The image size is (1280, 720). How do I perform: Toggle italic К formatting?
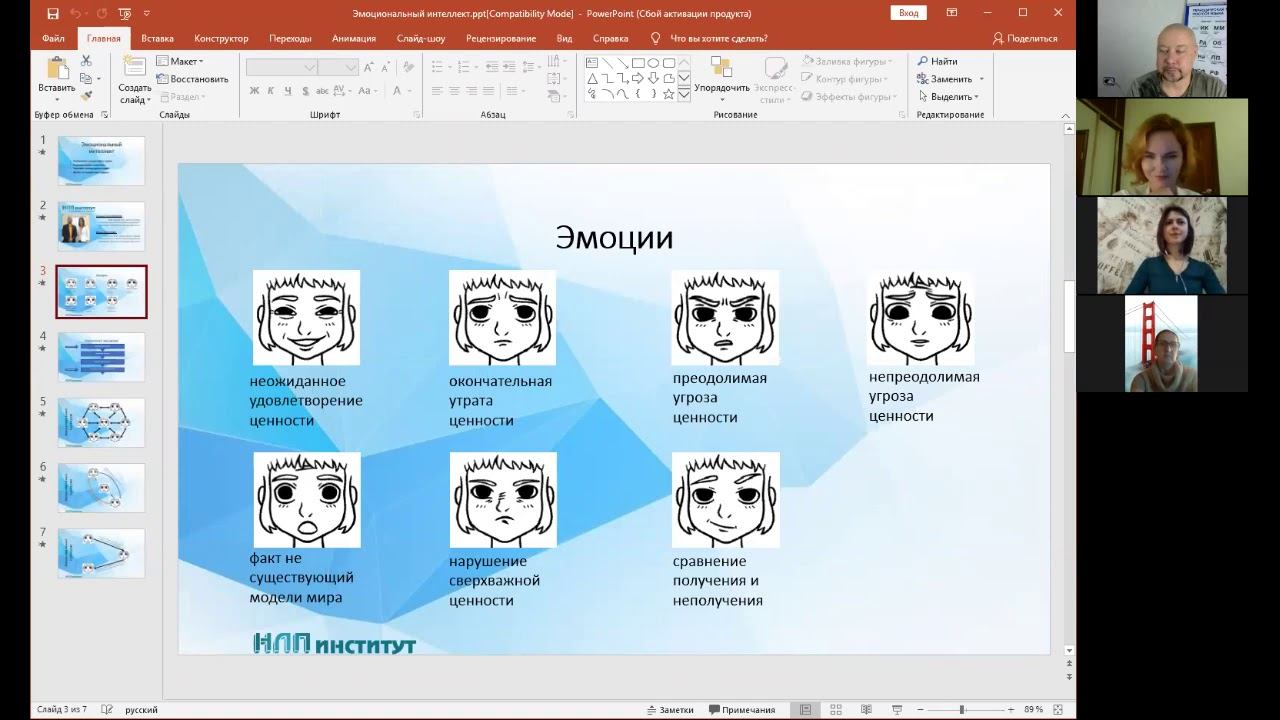271,90
